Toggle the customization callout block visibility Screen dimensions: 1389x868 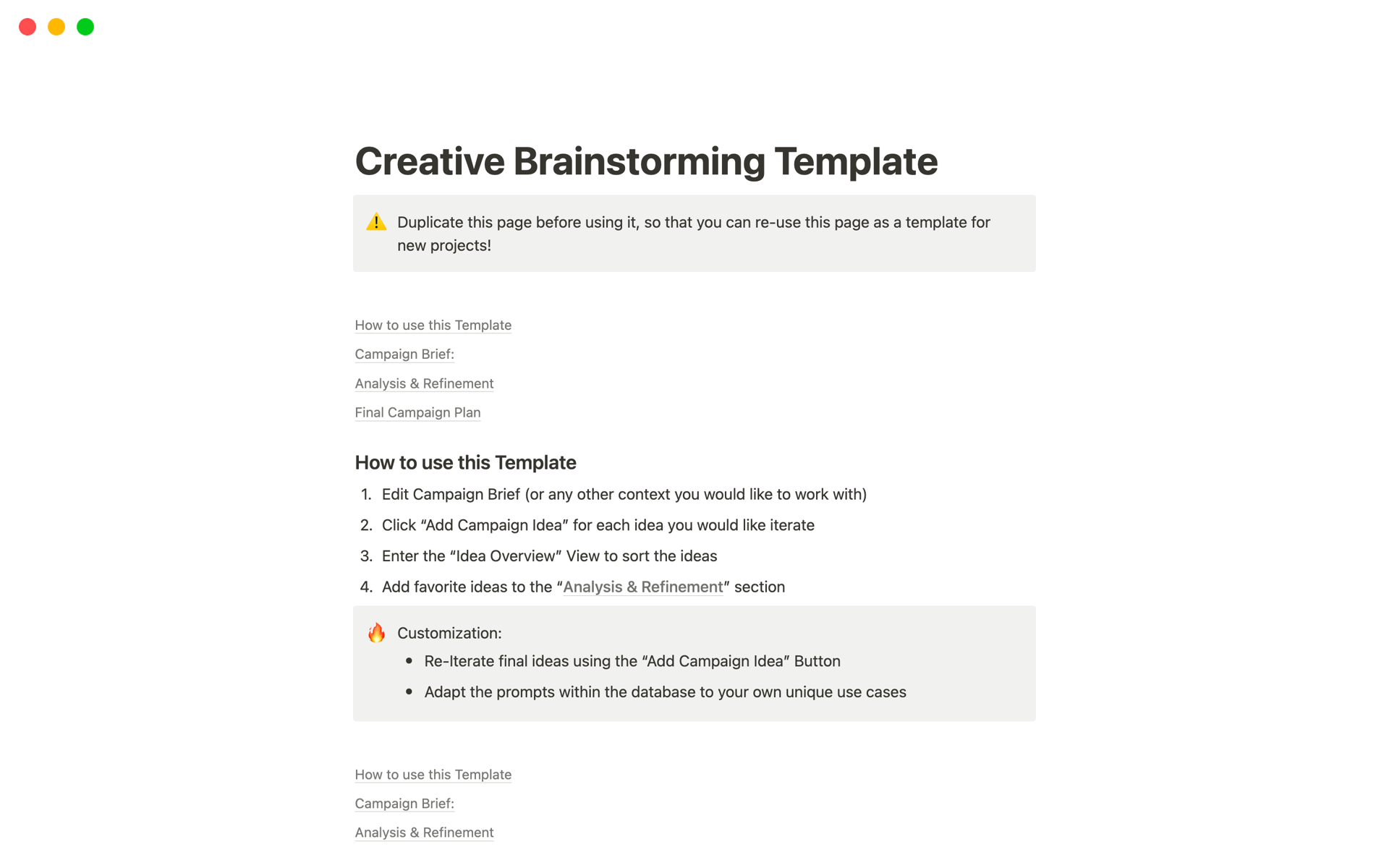click(378, 632)
